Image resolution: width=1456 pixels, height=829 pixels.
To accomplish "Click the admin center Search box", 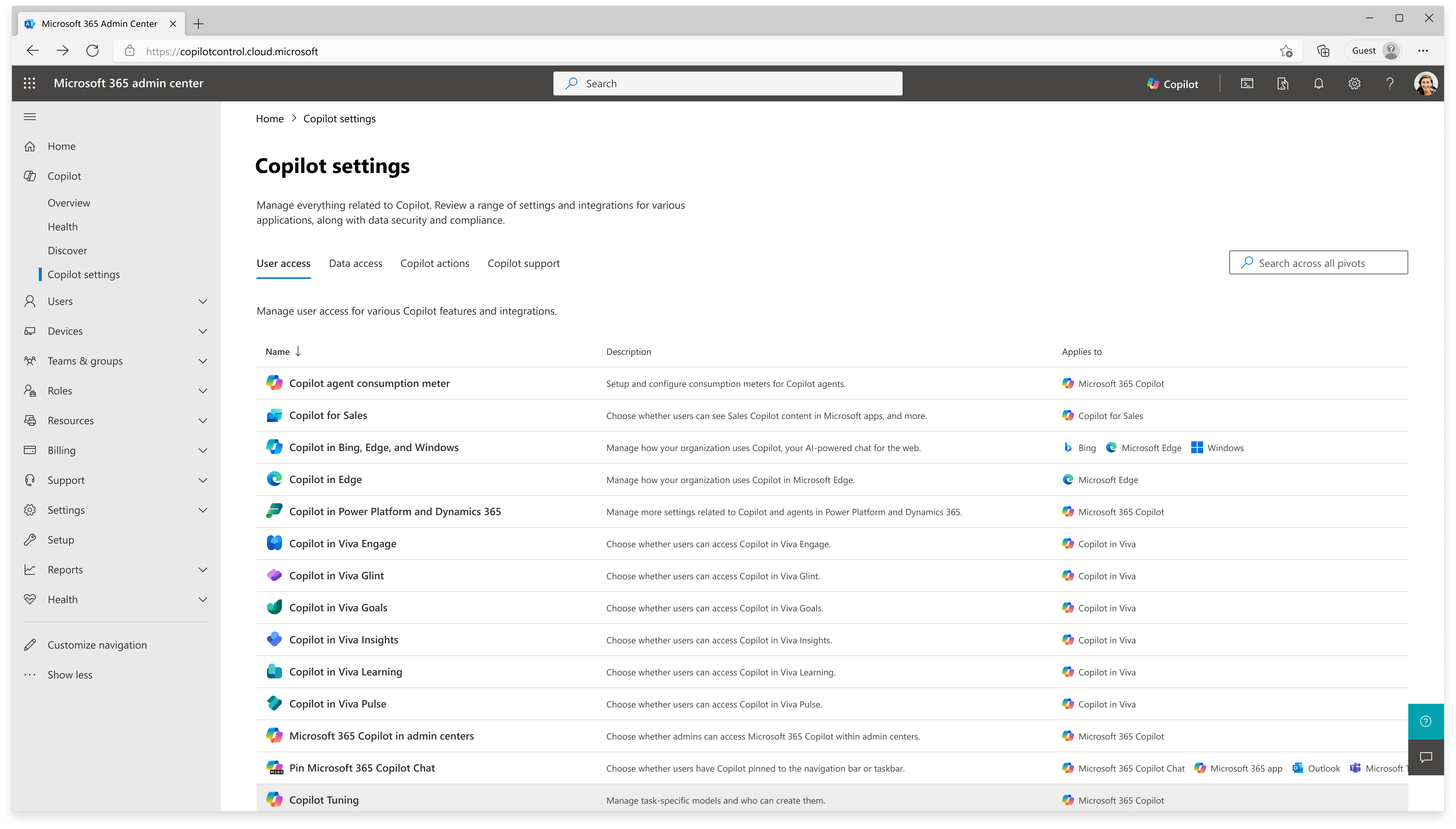I will click(727, 84).
